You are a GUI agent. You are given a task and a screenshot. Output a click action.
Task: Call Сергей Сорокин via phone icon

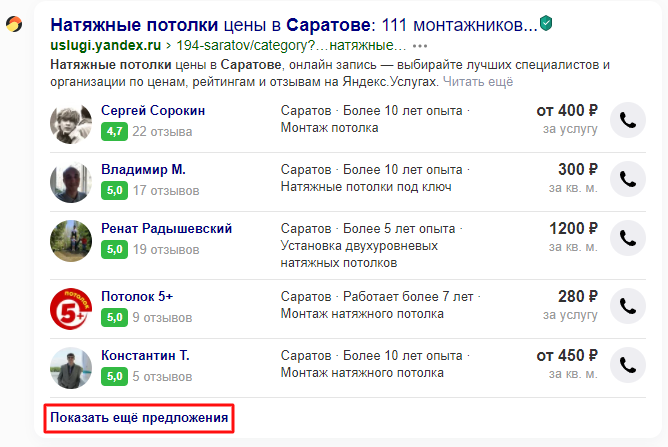click(628, 120)
